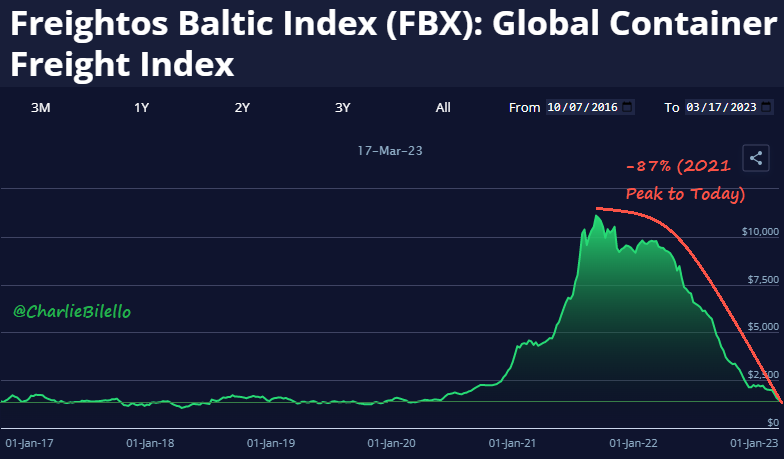This screenshot has width=784, height=459.
Task: Open the To date calendar picker icon
Action: pyautogui.click(x=766, y=106)
